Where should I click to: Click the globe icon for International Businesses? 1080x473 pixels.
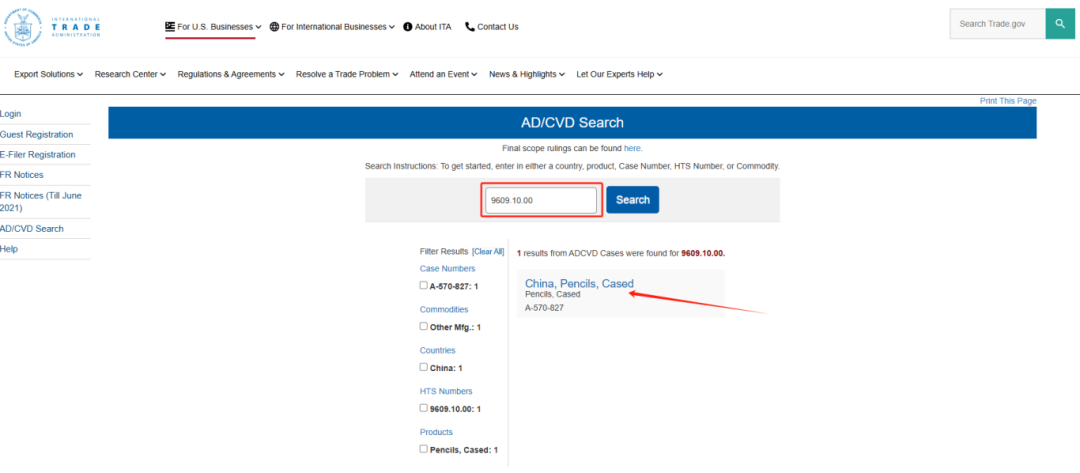[x=274, y=27]
